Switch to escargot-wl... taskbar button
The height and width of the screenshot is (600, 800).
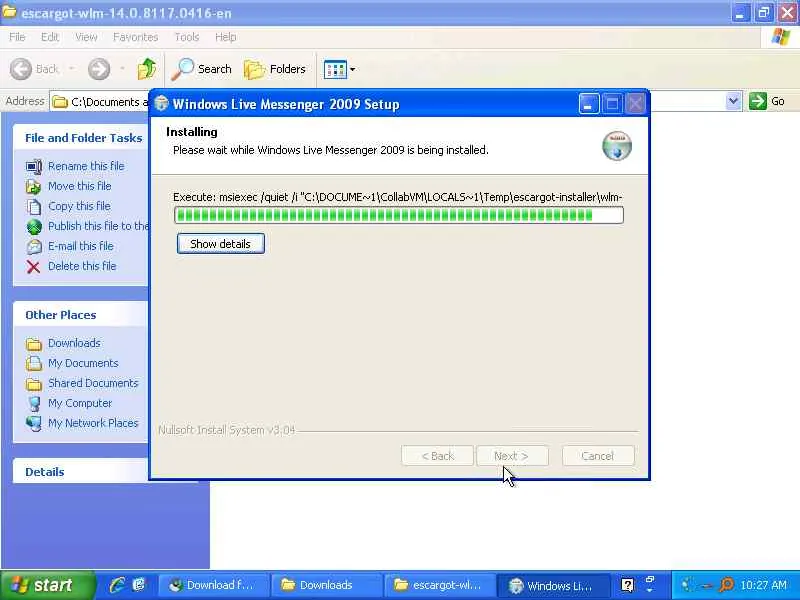click(x=439, y=585)
